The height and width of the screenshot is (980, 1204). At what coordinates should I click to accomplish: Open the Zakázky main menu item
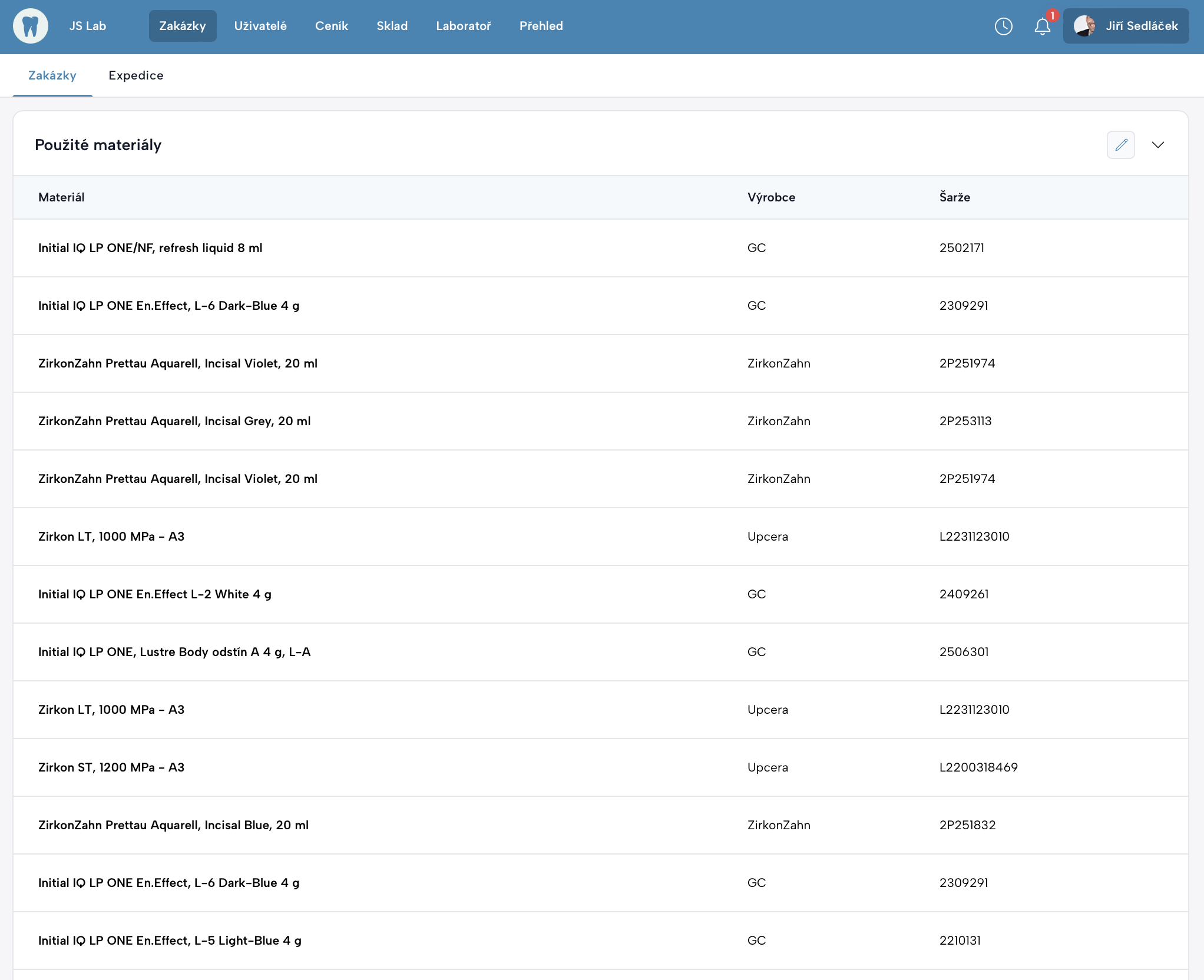click(183, 26)
